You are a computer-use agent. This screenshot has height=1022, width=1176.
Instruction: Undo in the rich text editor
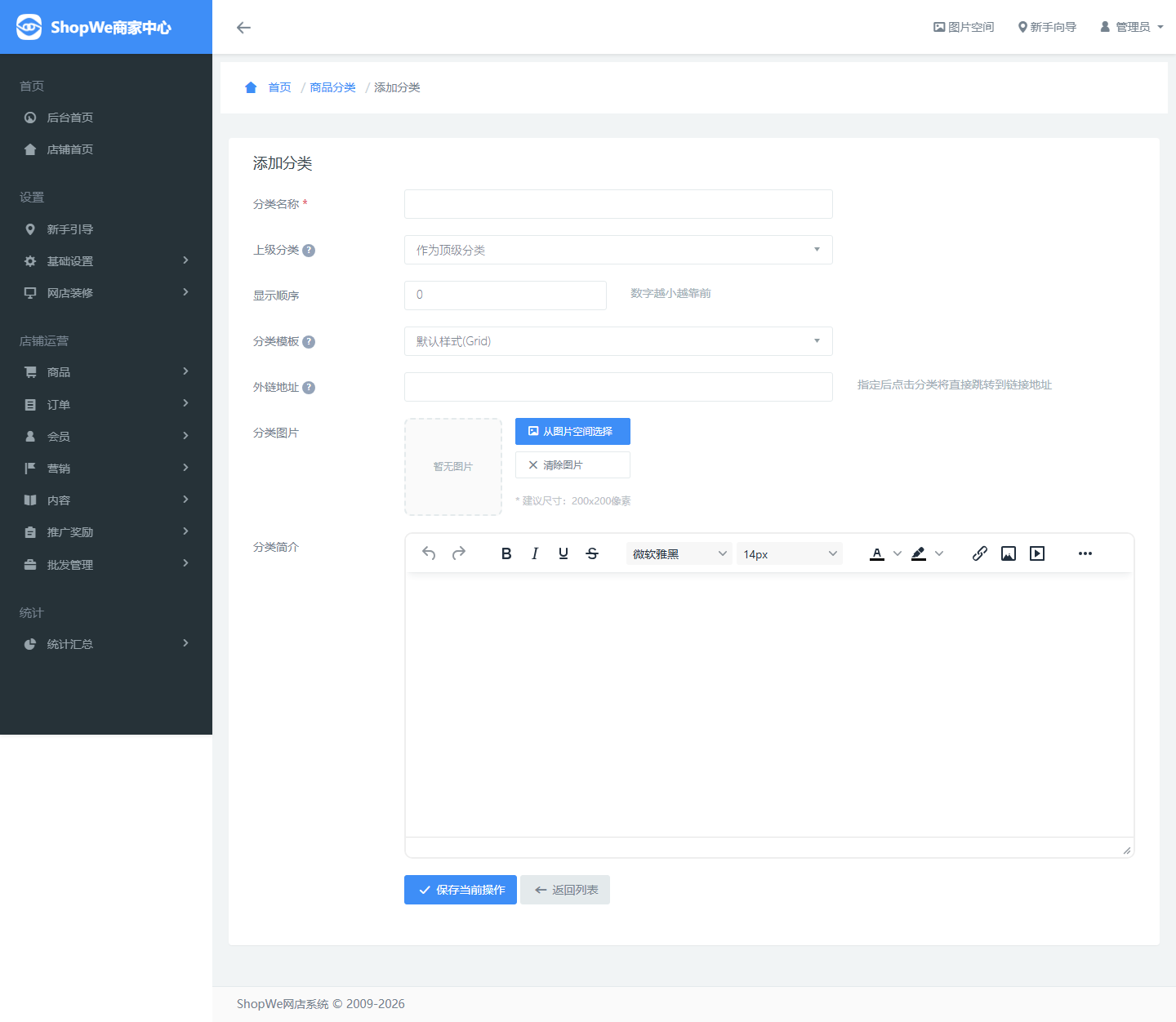[x=429, y=553]
